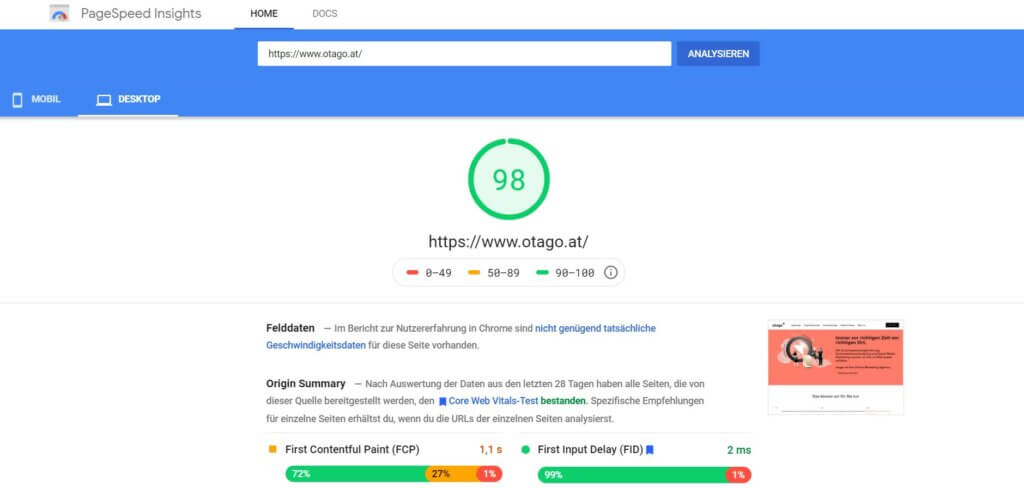Image resolution: width=1024 pixels, height=488 pixels.
Task: Click the score circle showing 98
Action: pyautogui.click(x=509, y=179)
